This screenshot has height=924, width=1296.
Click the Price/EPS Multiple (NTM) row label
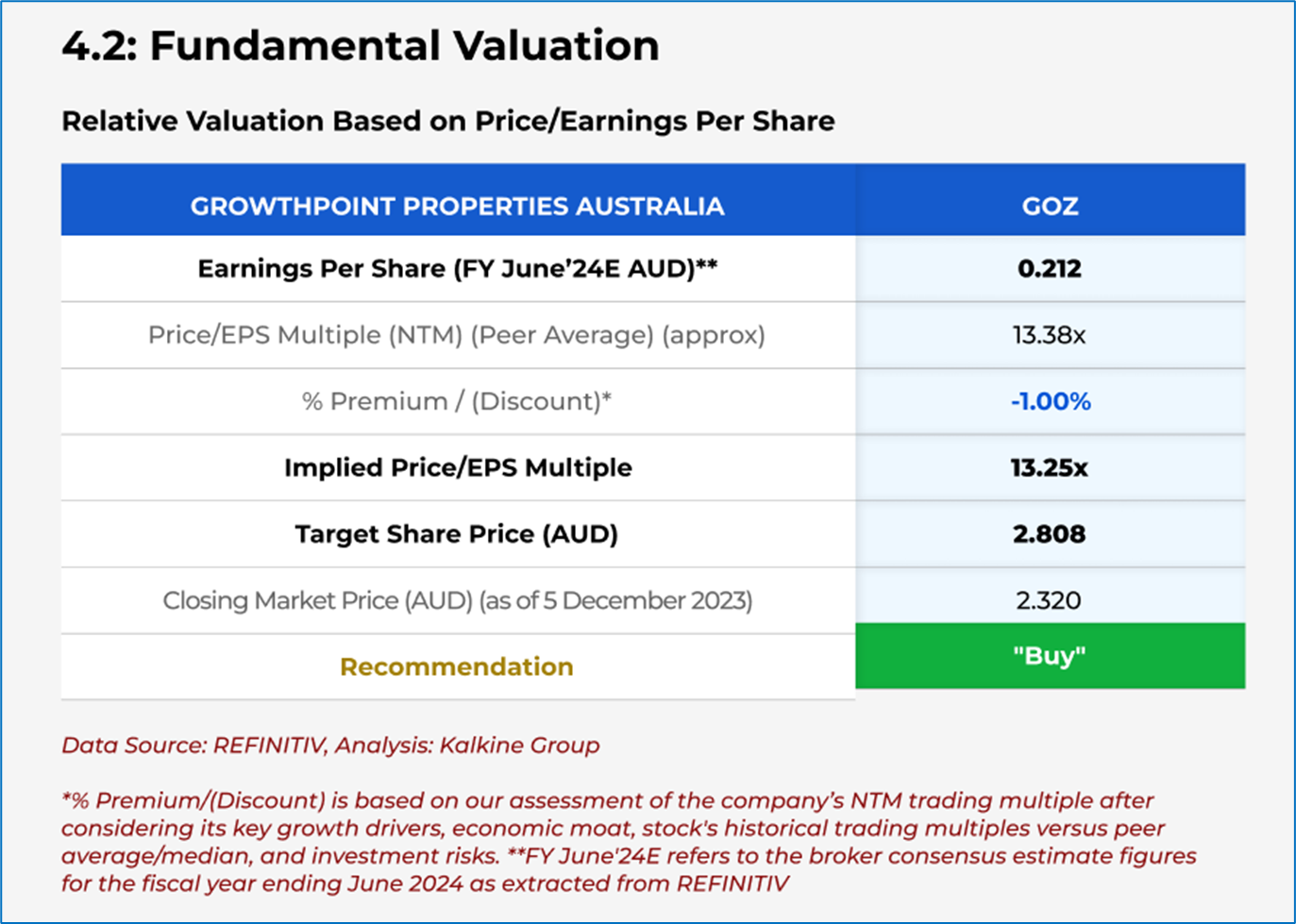(457, 335)
